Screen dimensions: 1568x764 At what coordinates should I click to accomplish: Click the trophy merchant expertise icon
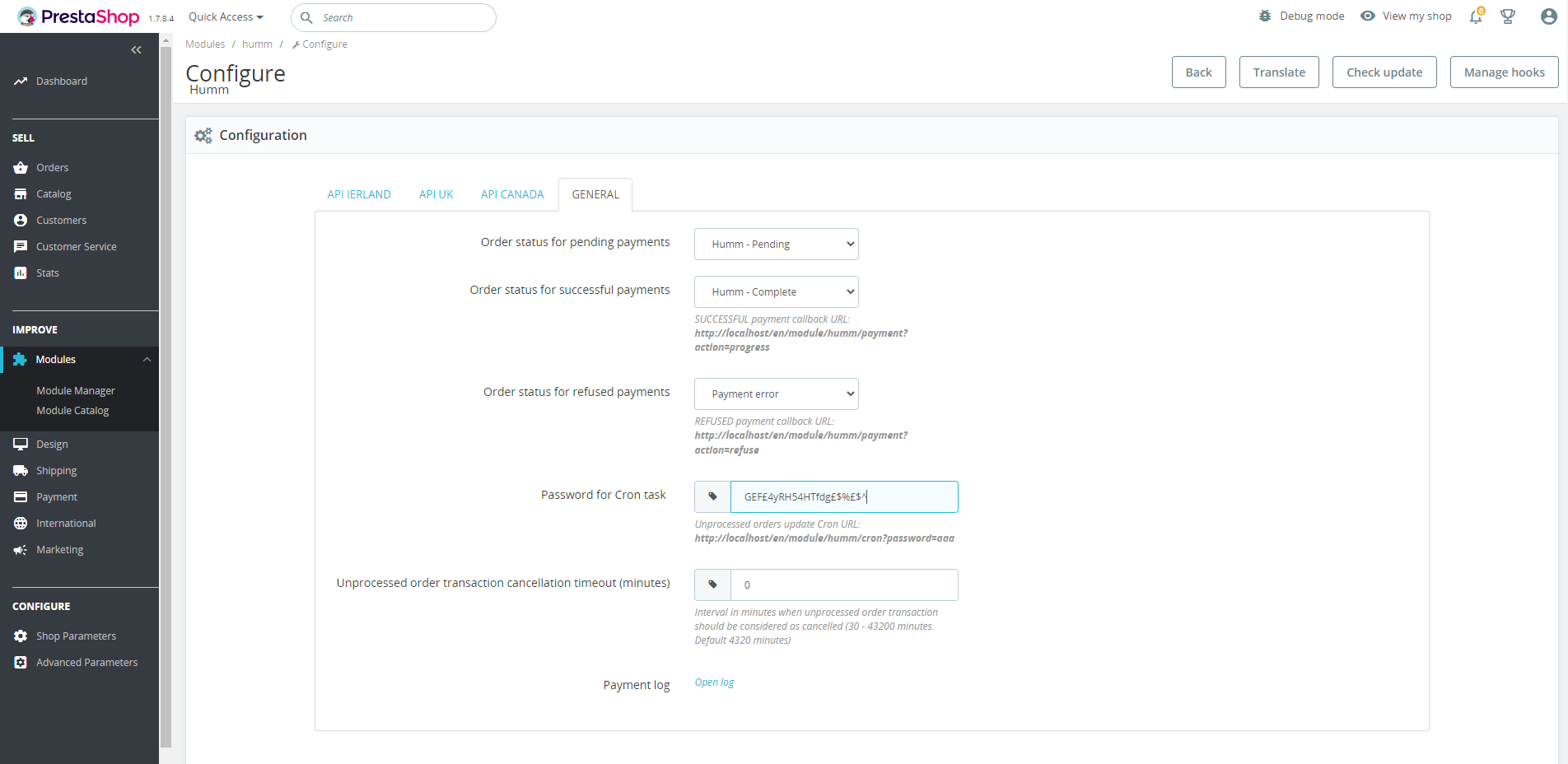click(1508, 16)
